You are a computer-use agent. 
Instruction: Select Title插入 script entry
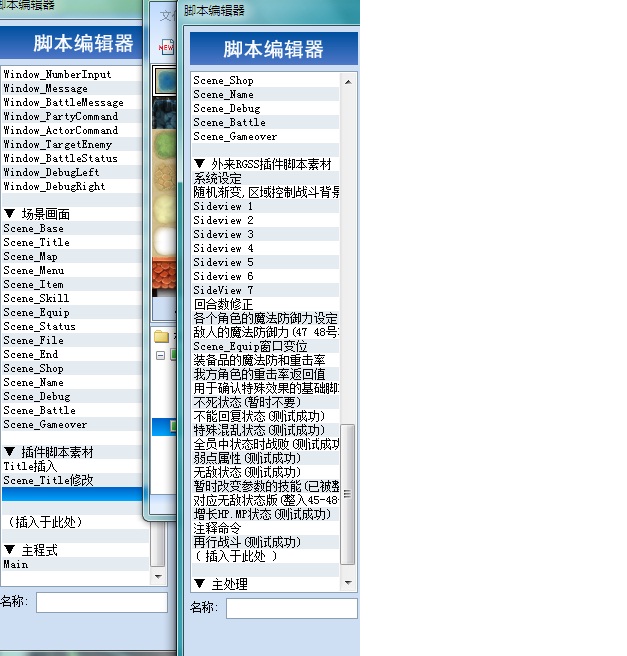pyautogui.click(x=72, y=466)
